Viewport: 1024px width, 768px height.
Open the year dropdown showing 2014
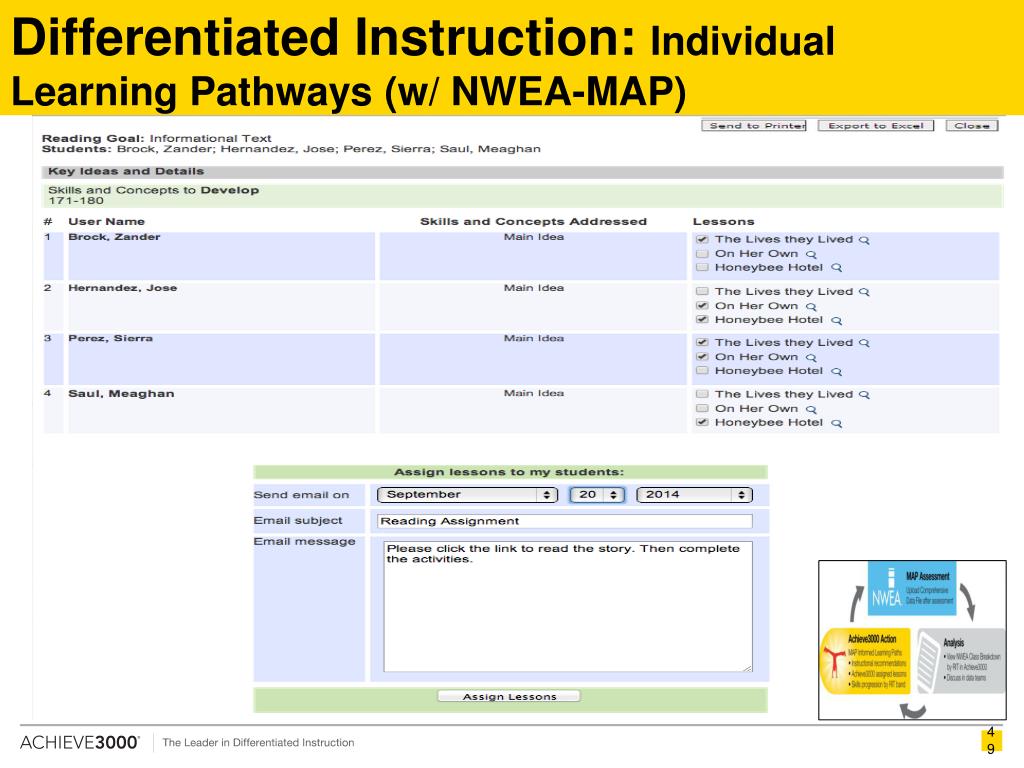[x=694, y=495]
